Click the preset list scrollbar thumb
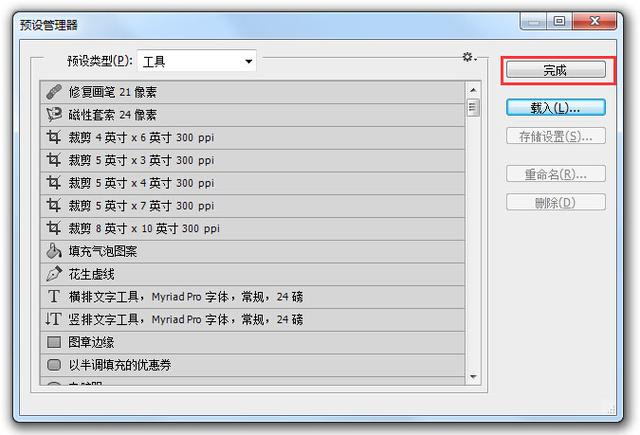Viewport: 640px width, 435px height. [473, 108]
